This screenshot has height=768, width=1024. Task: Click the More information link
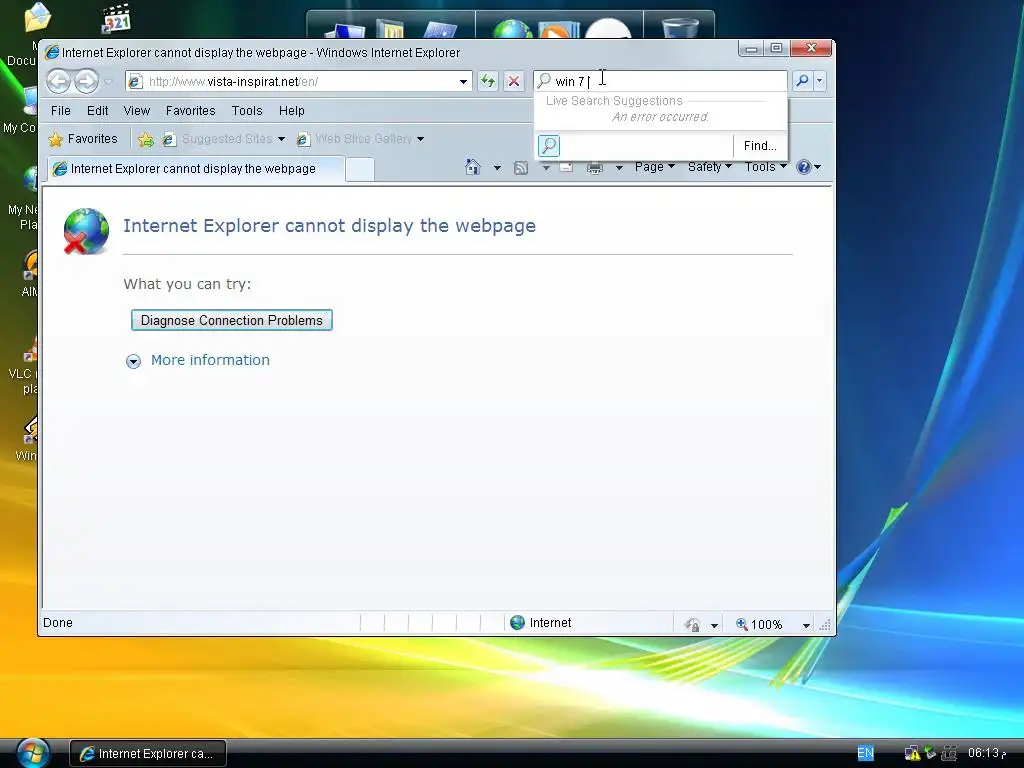[x=210, y=360]
